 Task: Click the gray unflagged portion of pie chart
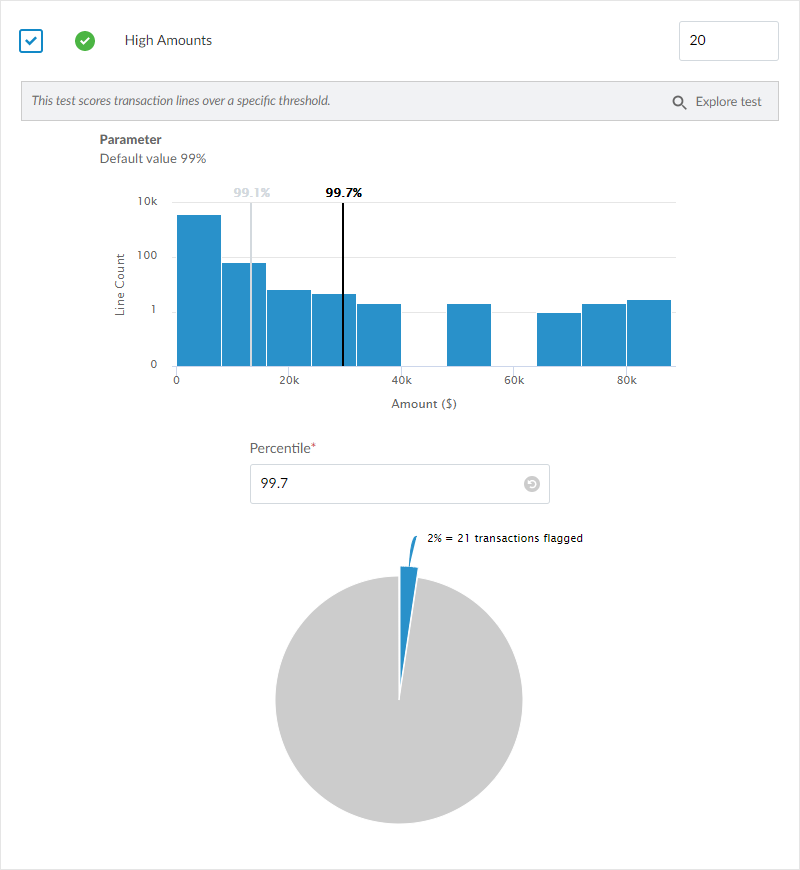pos(400,740)
